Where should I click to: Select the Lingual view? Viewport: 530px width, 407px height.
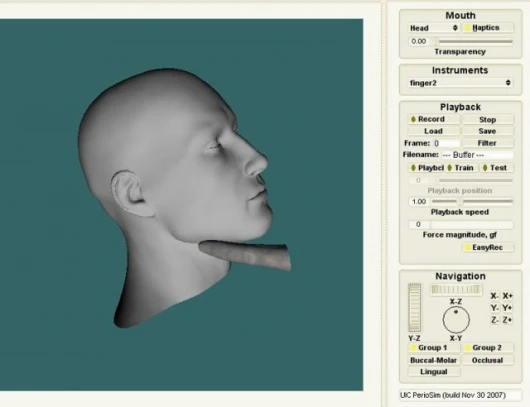tap(434, 372)
